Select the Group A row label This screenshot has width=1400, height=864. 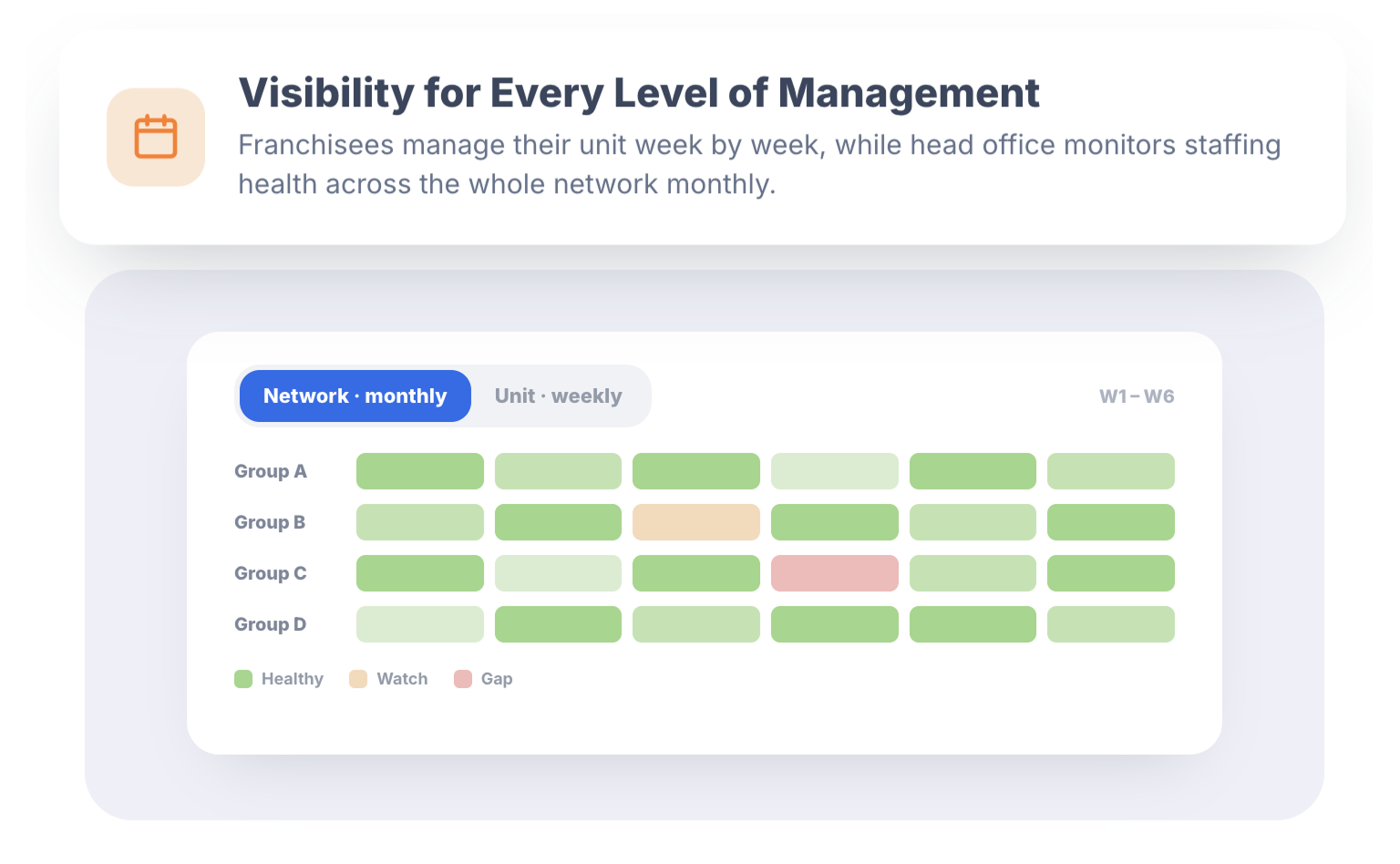point(271,471)
